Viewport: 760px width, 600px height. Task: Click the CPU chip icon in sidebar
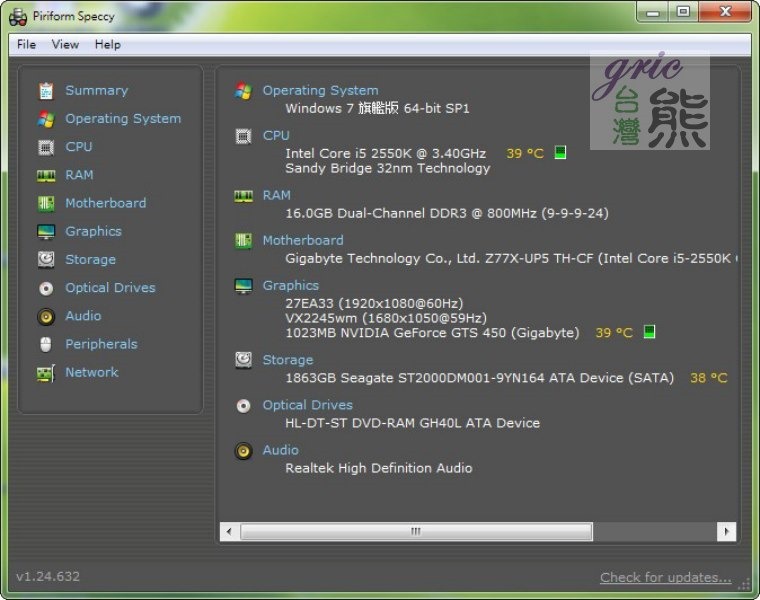46,147
